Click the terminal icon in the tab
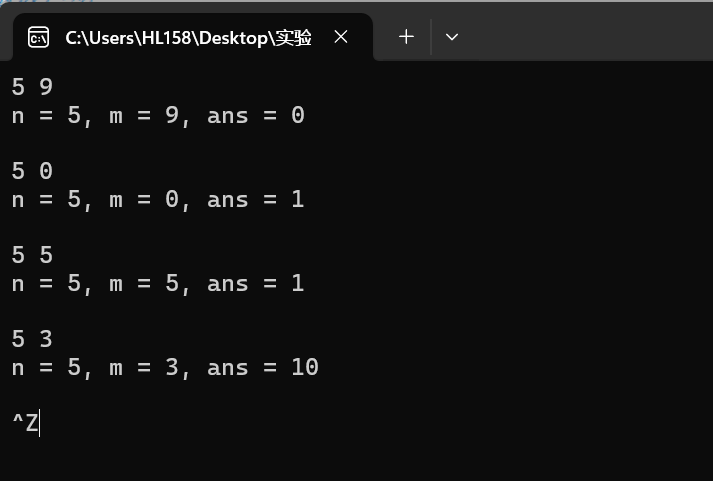This screenshot has width=713, height=481. pos(39,37)
